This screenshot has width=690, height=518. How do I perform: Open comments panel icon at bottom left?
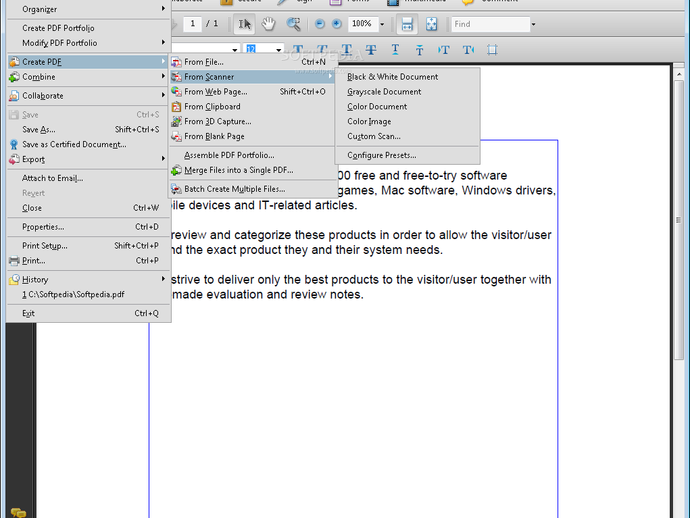pyautogui.click(x=18, y=512)
